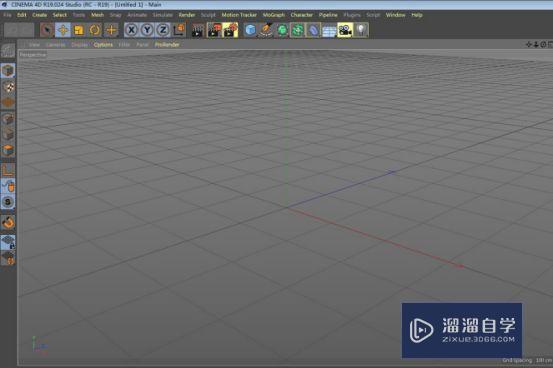Add a Bend deformer object

[x=313, y=30]
